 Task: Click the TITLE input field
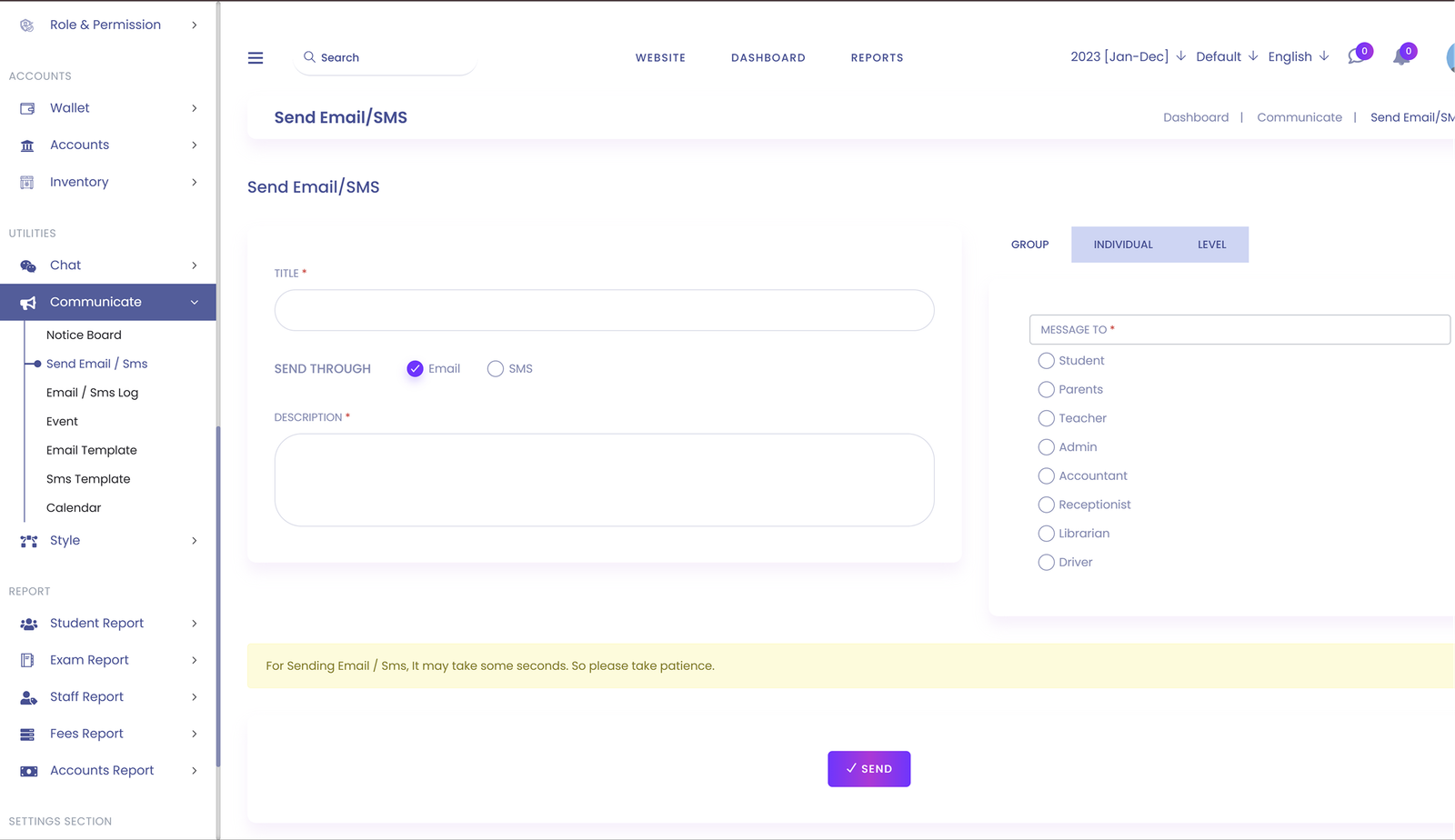[603, 310]
